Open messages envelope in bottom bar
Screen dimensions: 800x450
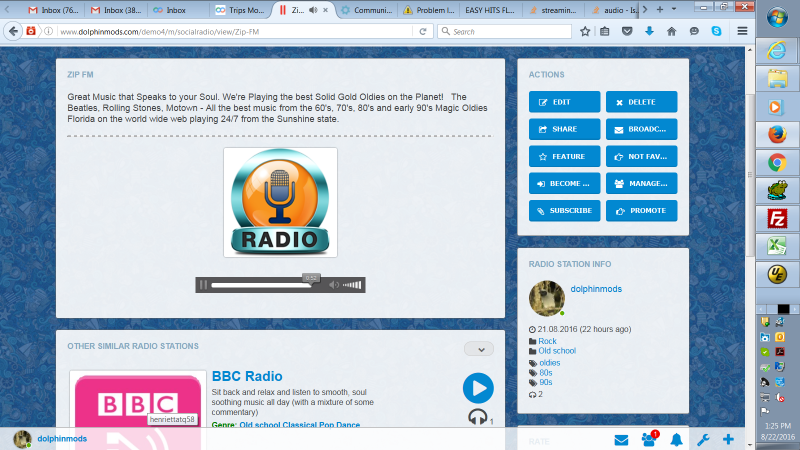(x=621, y=439)
